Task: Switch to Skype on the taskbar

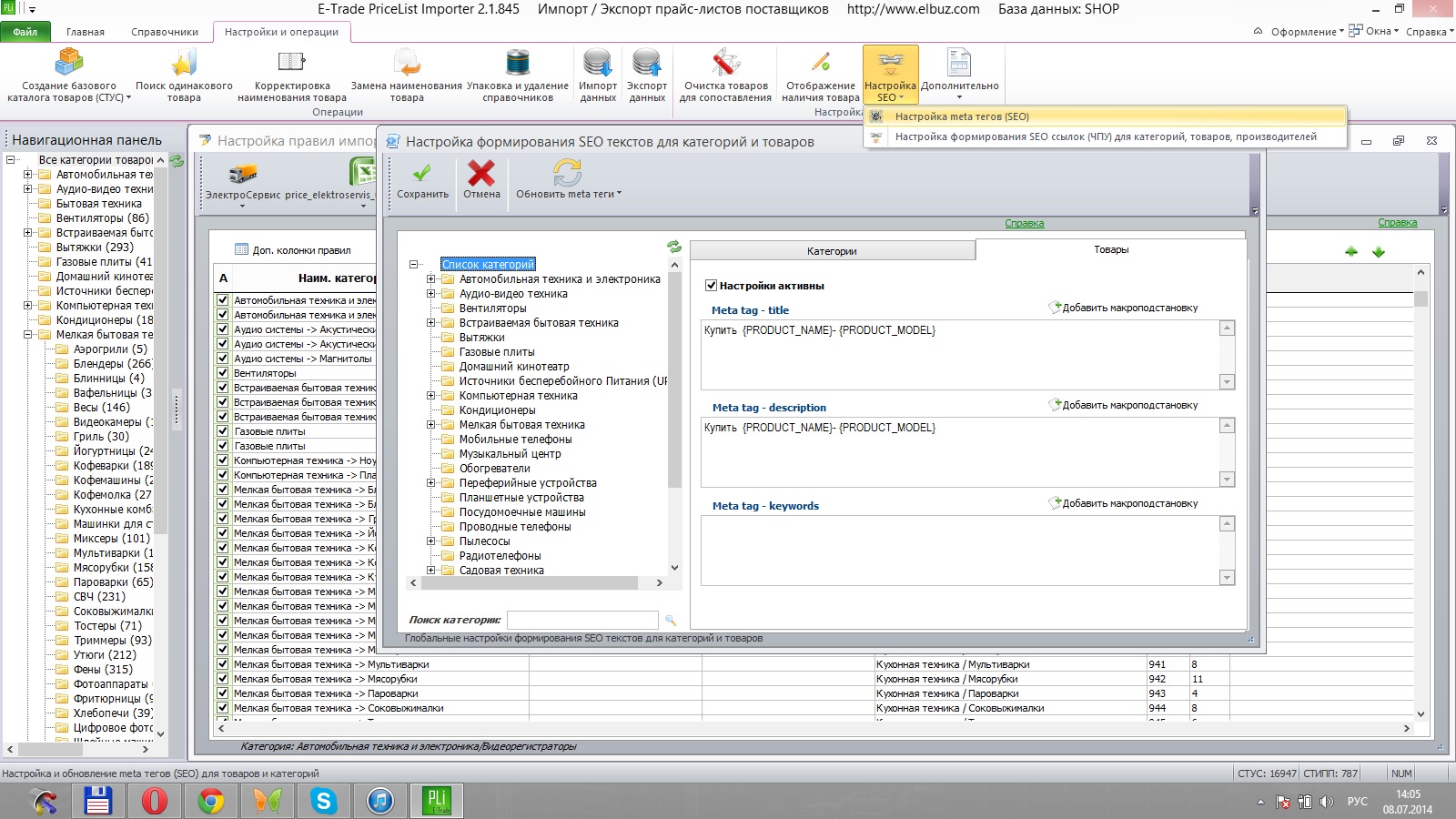Action: (323, 801)
